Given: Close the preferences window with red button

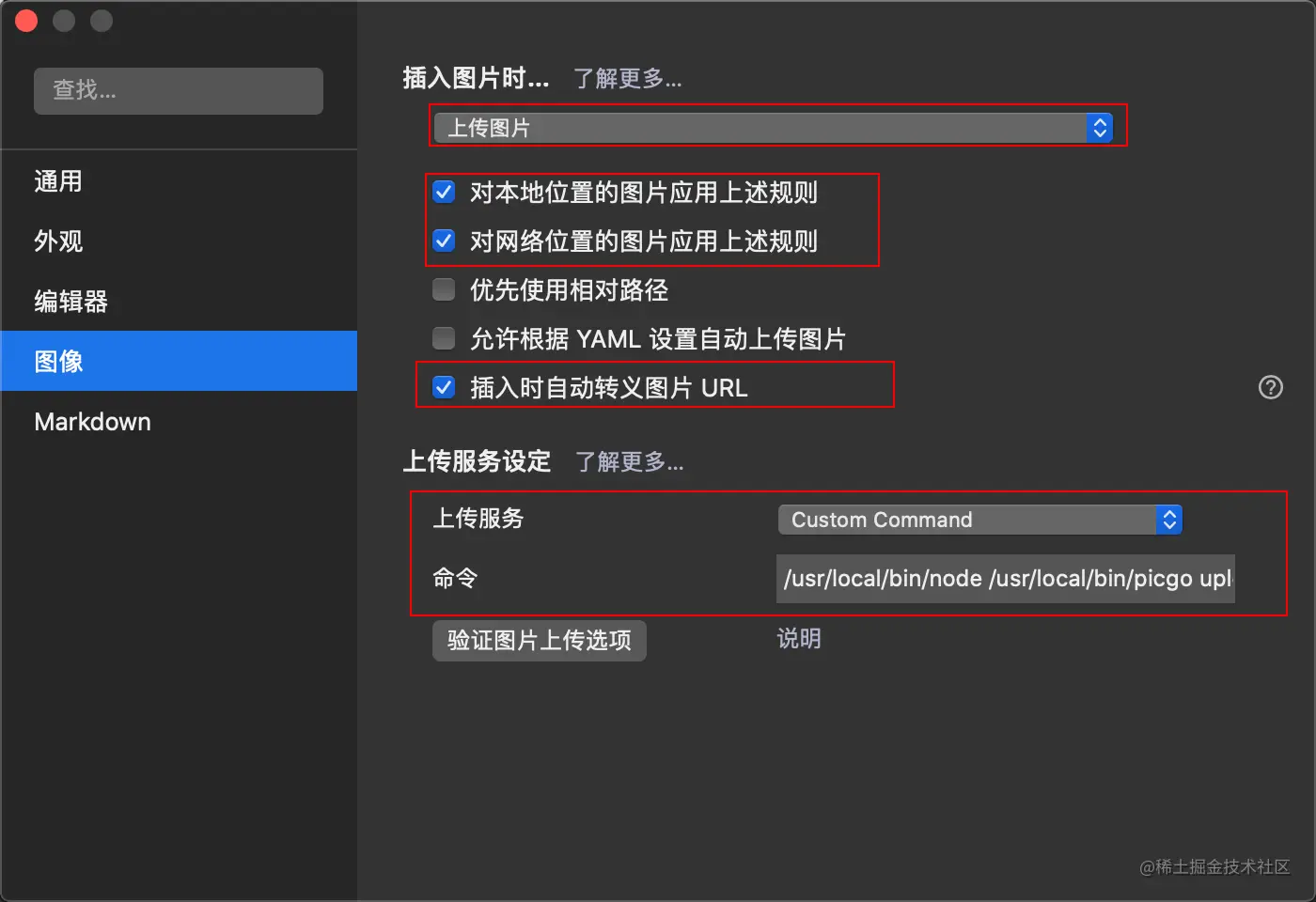Looking at the screenshot, I should point(26,21).
